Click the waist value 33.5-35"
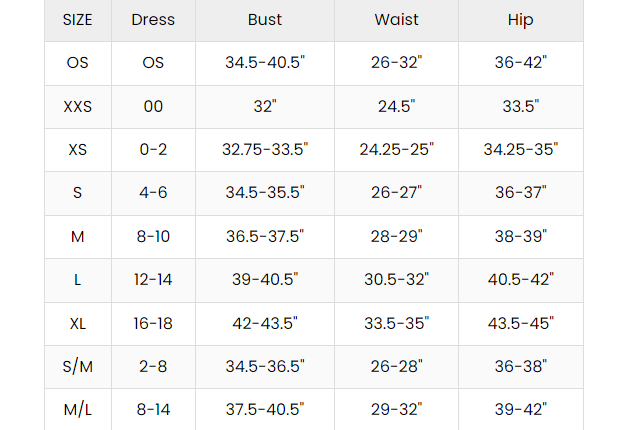 [x=396, y=323]
